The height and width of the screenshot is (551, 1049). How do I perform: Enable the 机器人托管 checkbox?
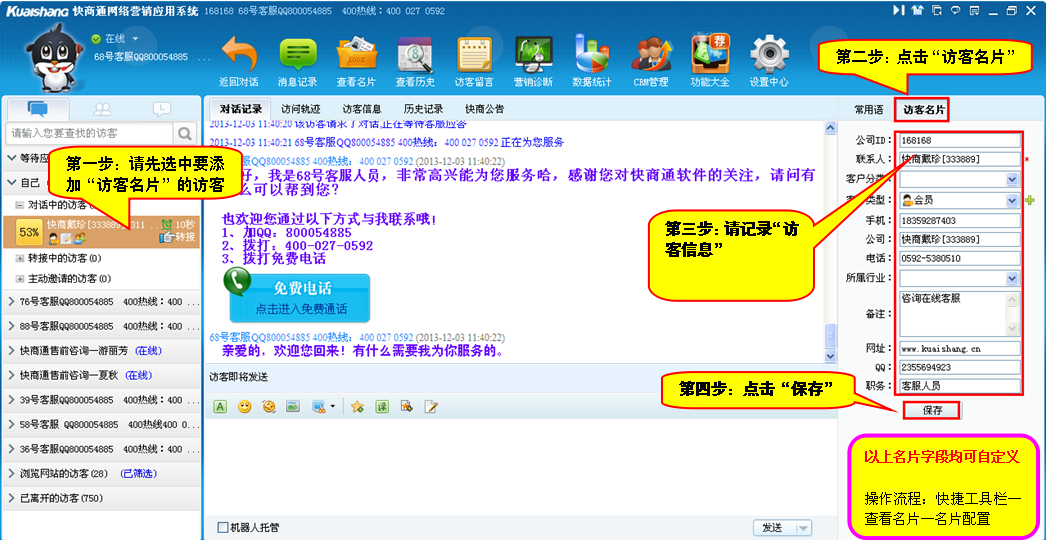click(222, 527)
